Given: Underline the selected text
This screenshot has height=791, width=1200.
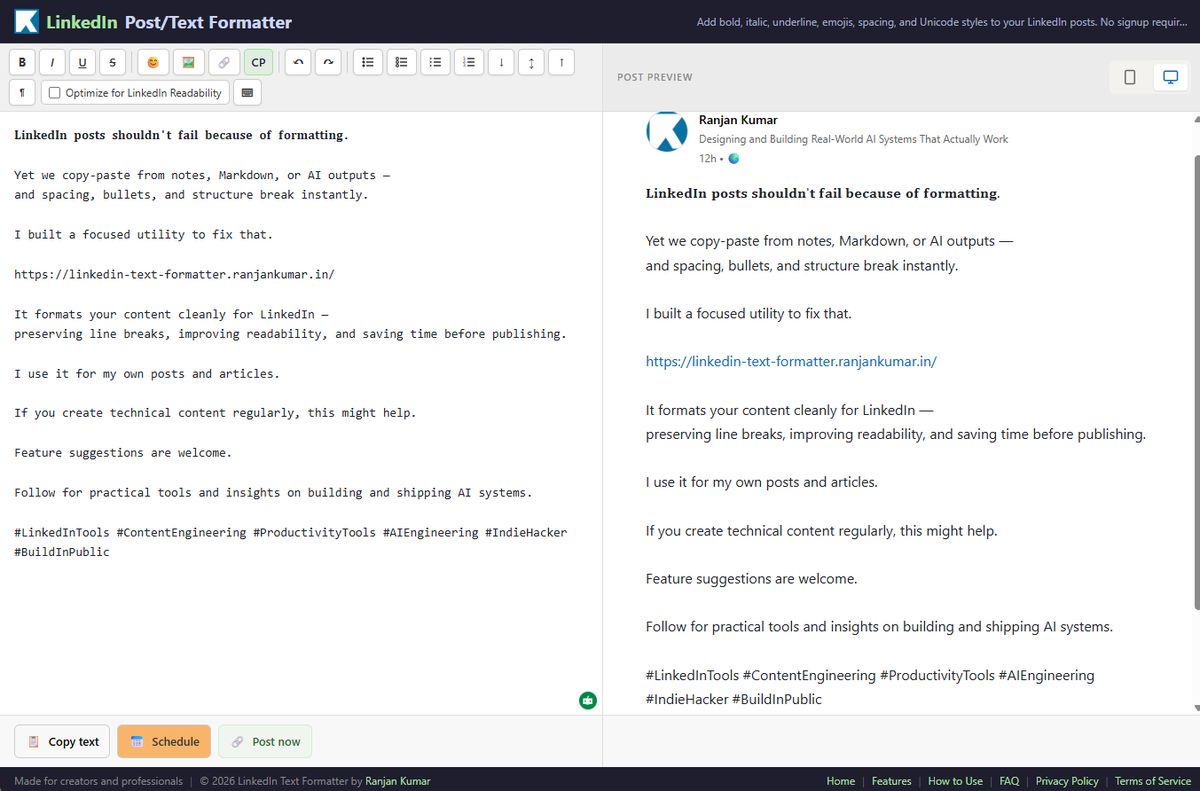Looking at the screenshot, I should 82,62.
